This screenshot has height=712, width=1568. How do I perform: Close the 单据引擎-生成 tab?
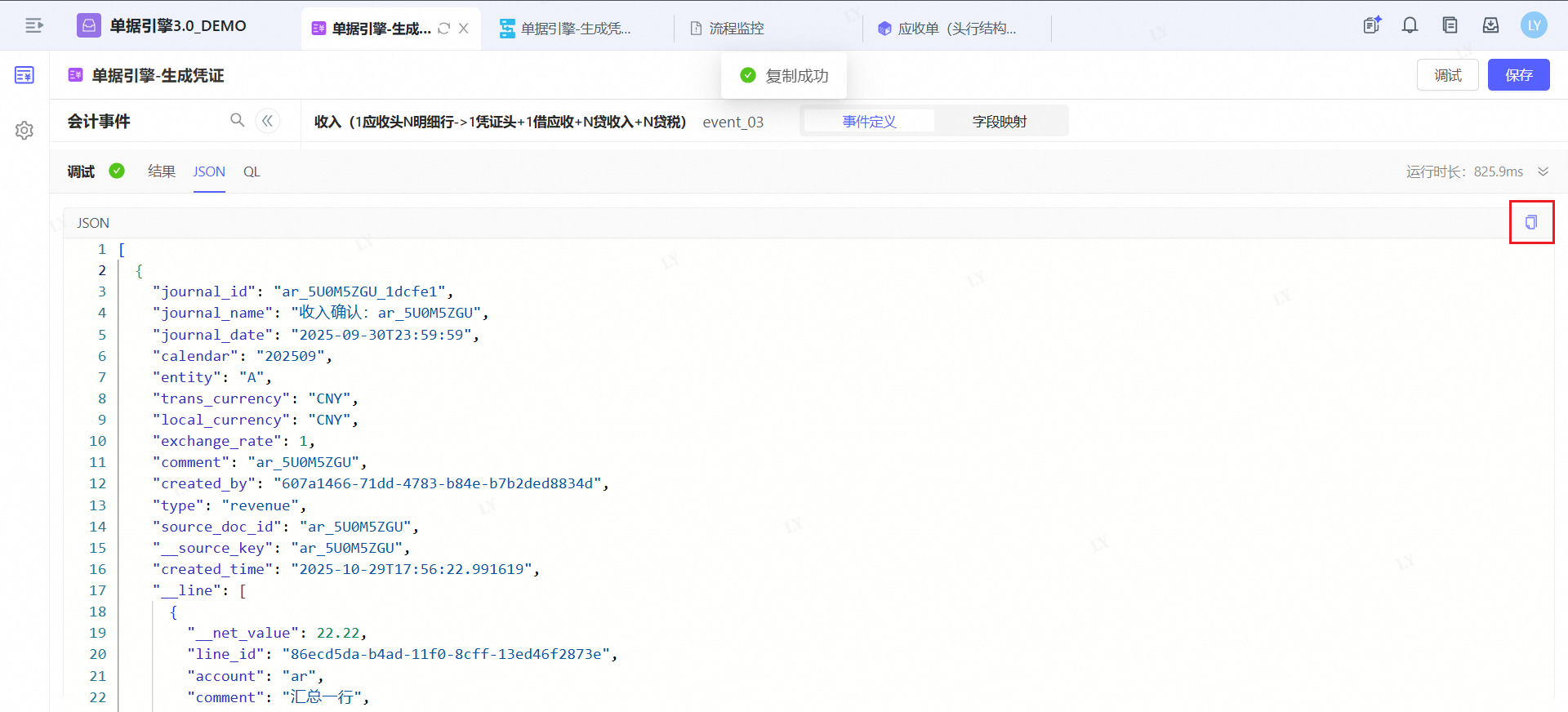tap(464, 29)
